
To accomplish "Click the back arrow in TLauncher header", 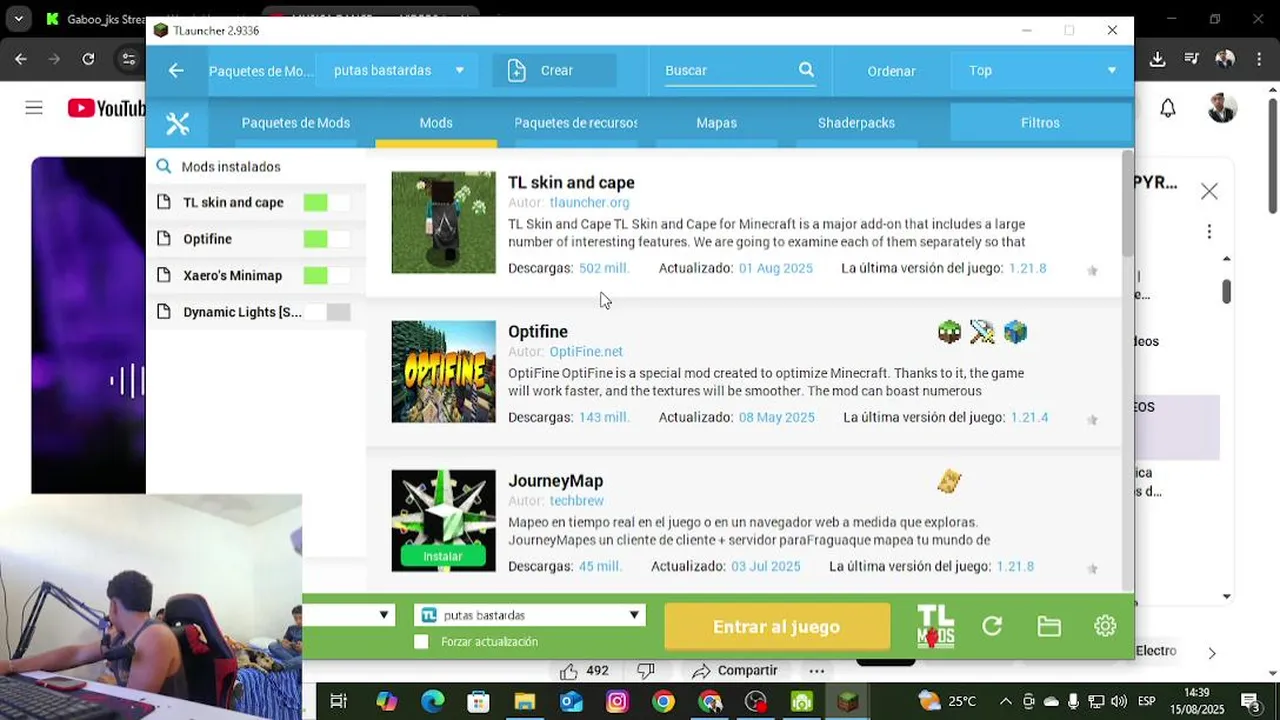I will click(x=176, y=70).
